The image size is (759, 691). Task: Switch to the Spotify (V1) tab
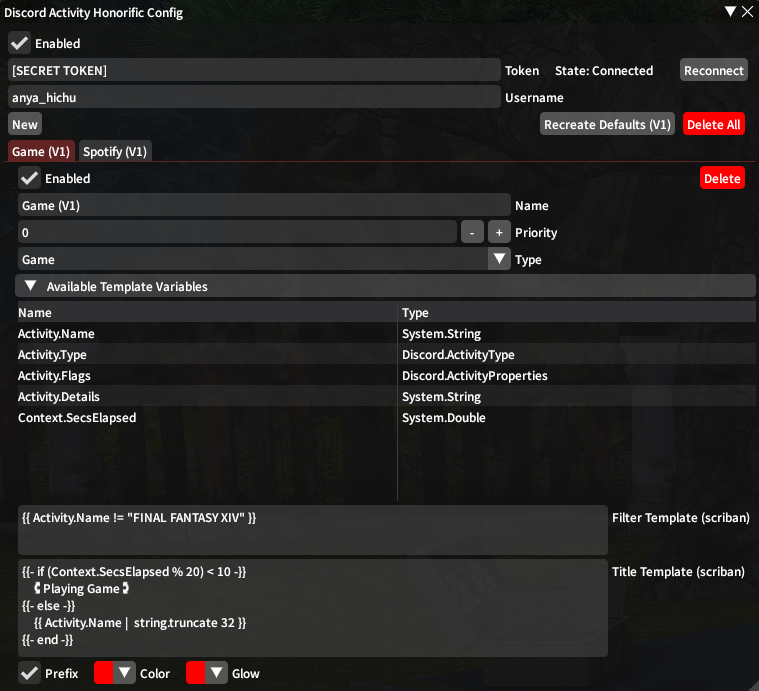[x=115, y=151]
